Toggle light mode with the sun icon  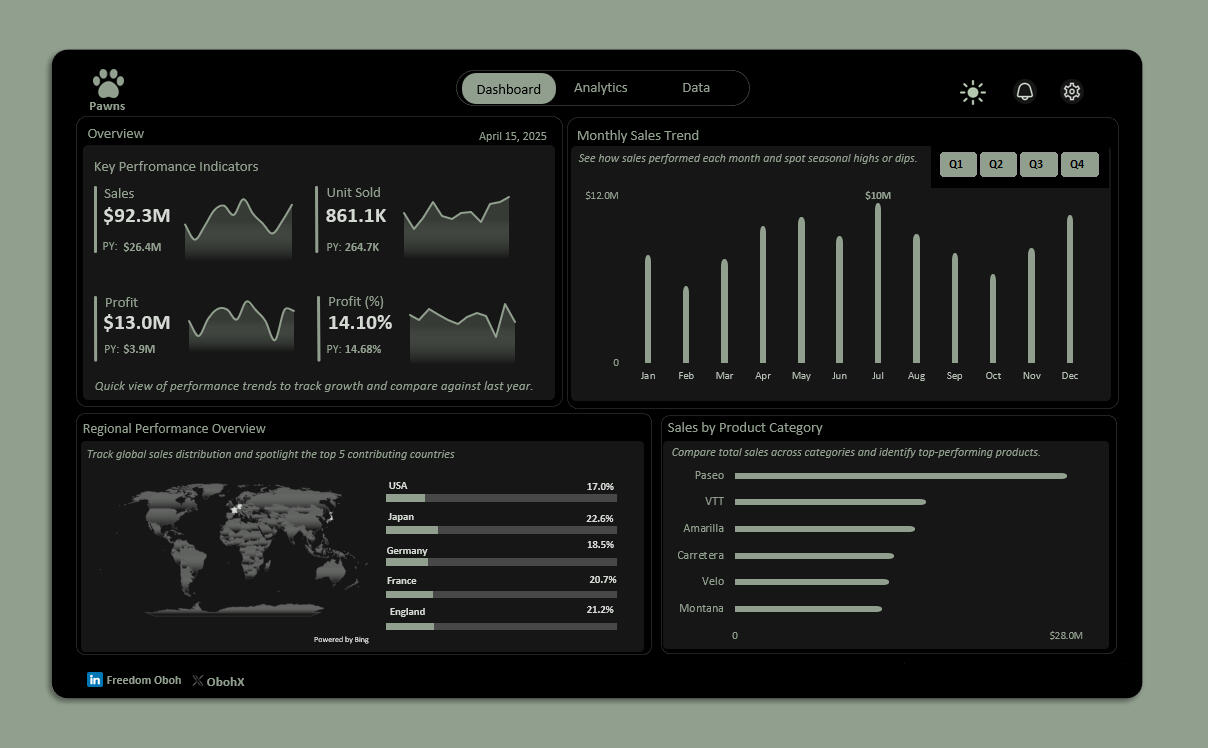pos(972,92)
